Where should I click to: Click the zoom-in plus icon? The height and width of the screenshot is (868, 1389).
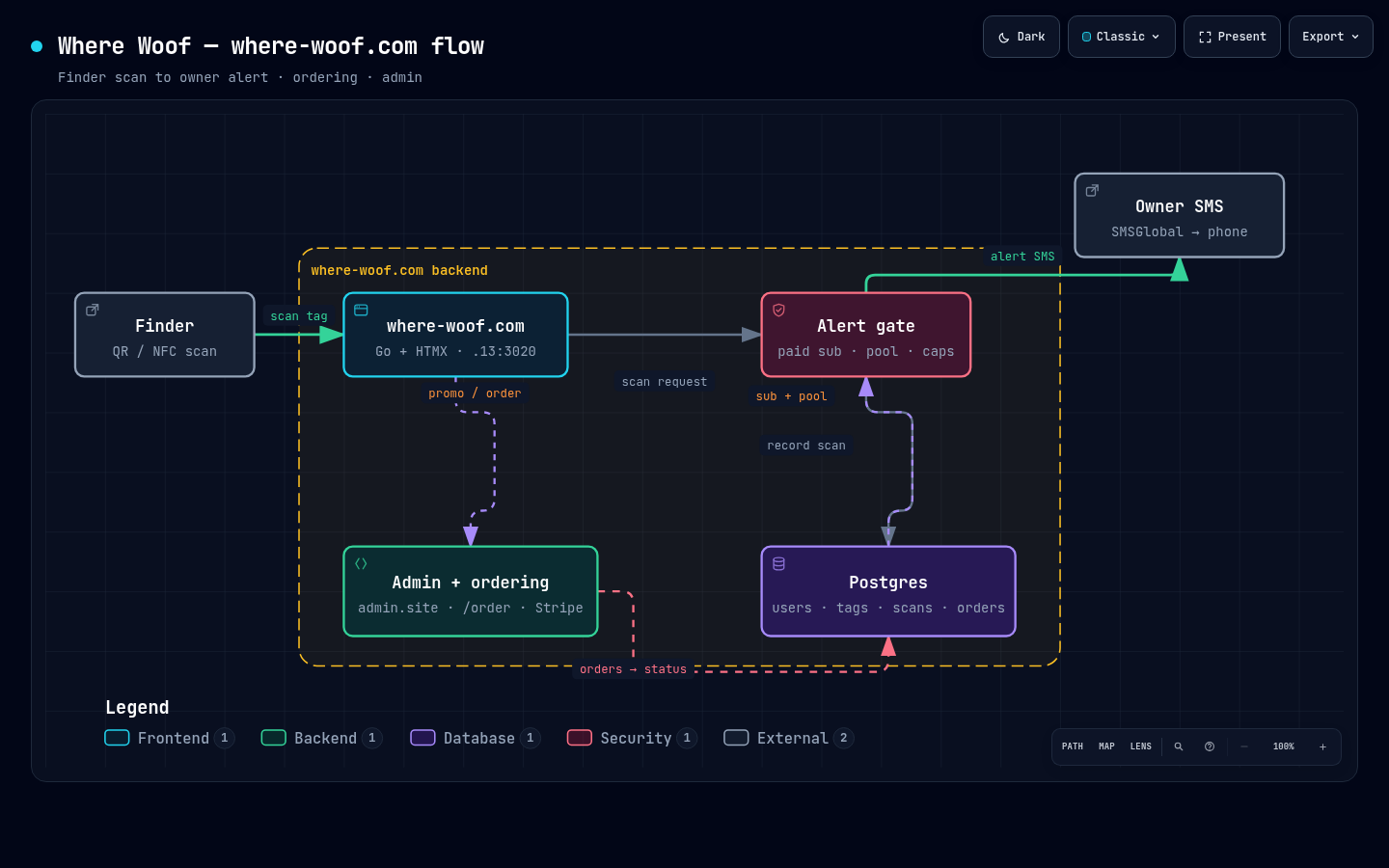[1322, 746]
